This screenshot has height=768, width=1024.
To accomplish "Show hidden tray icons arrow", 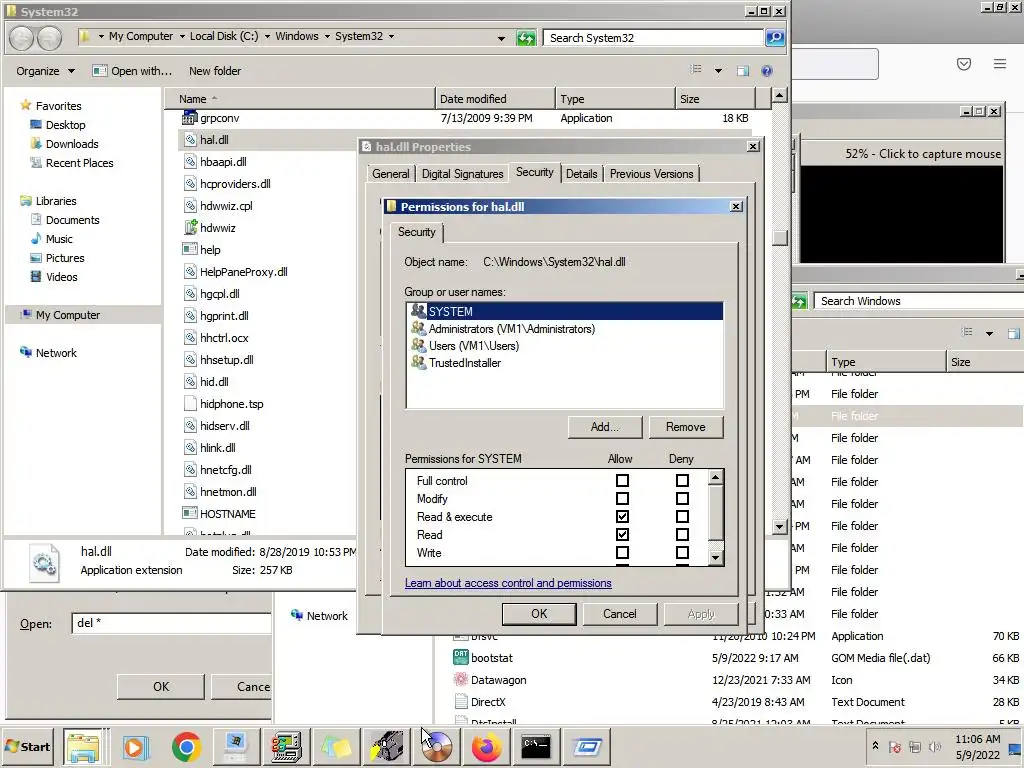I will point(875,746).
